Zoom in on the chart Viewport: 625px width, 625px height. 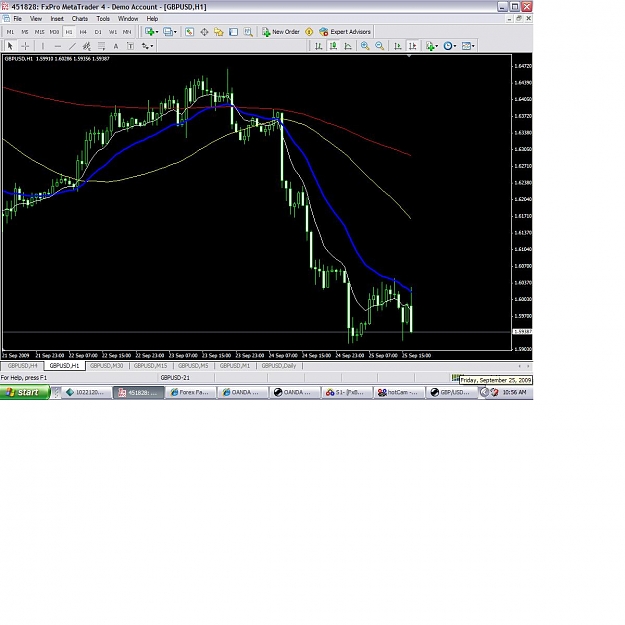click(365, 46)
